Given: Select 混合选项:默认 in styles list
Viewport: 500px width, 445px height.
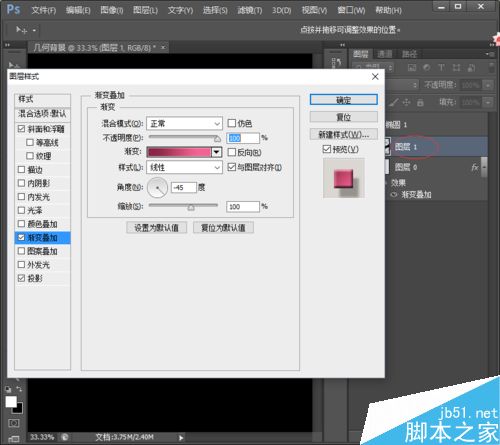Looking at the screenshot, I should pyautogui.click(x=42, y=114).
